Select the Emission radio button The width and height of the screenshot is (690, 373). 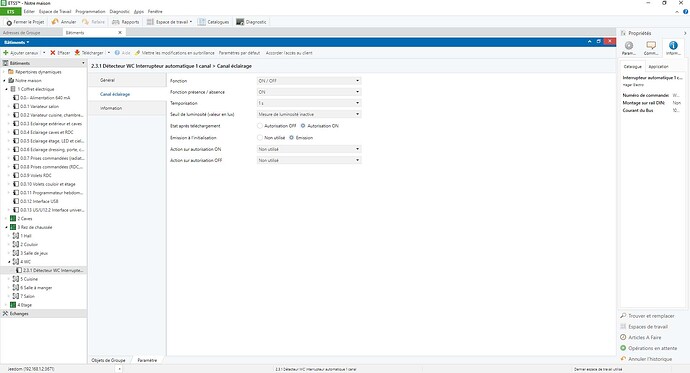pyautogui.click(x=291, y=138)
